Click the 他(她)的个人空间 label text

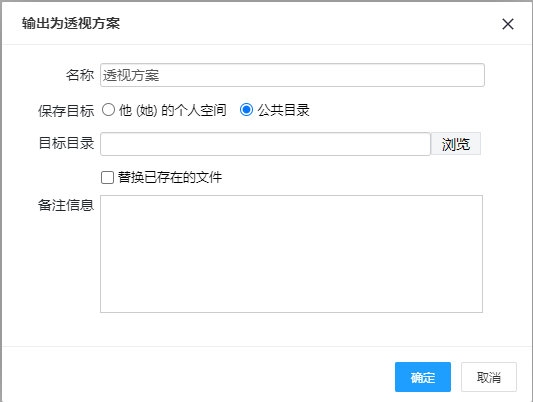[173, 110]
